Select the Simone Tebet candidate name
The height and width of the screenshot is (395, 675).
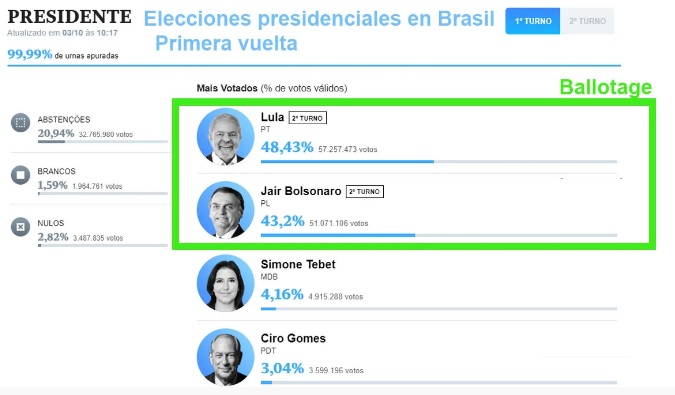click(298, 264)
